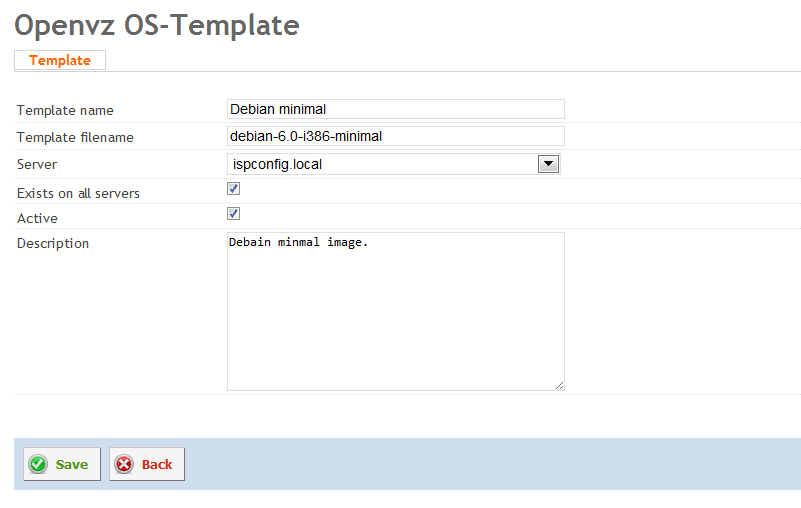Click the Openvz OS-Template page heading

point(157,25)
